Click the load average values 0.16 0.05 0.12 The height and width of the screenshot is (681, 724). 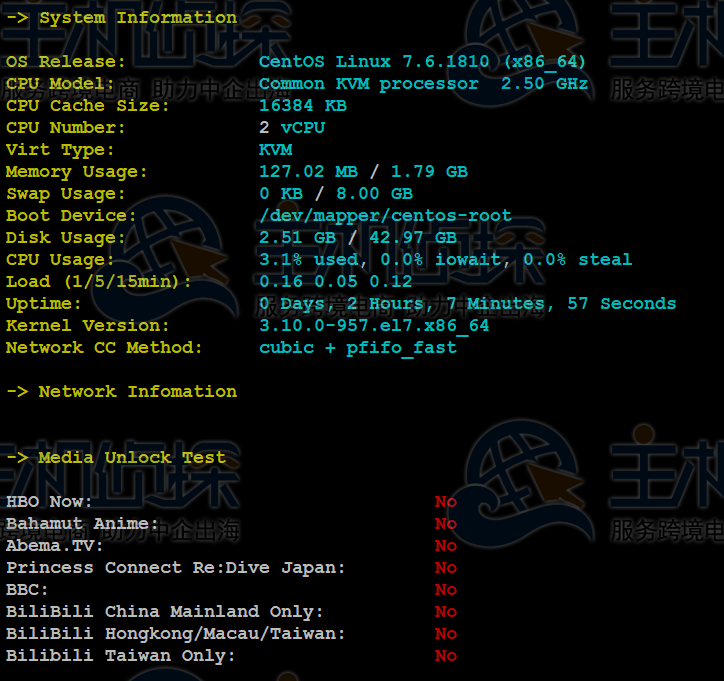[x=321, y=281]
